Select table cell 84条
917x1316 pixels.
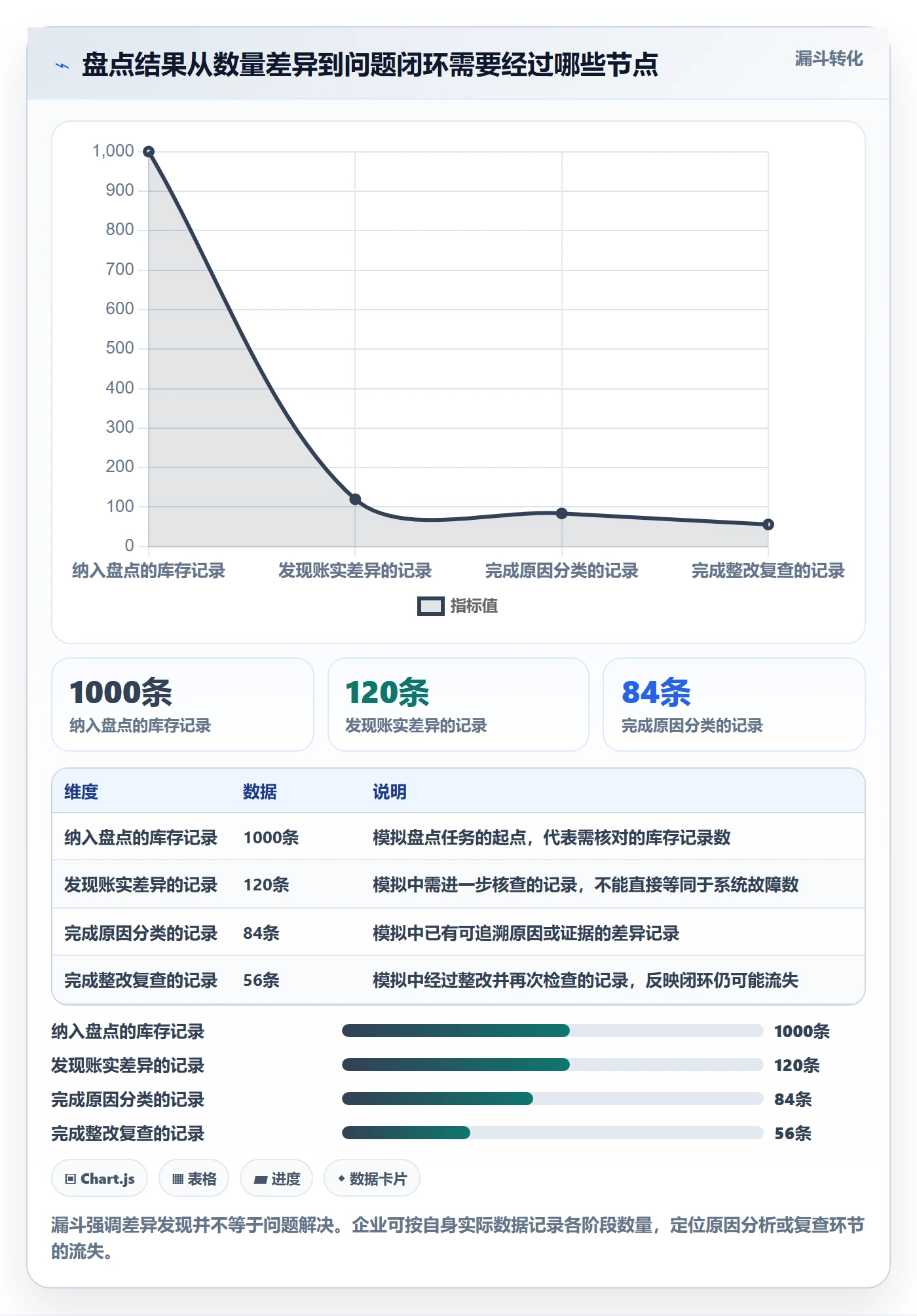click(261, 933)
